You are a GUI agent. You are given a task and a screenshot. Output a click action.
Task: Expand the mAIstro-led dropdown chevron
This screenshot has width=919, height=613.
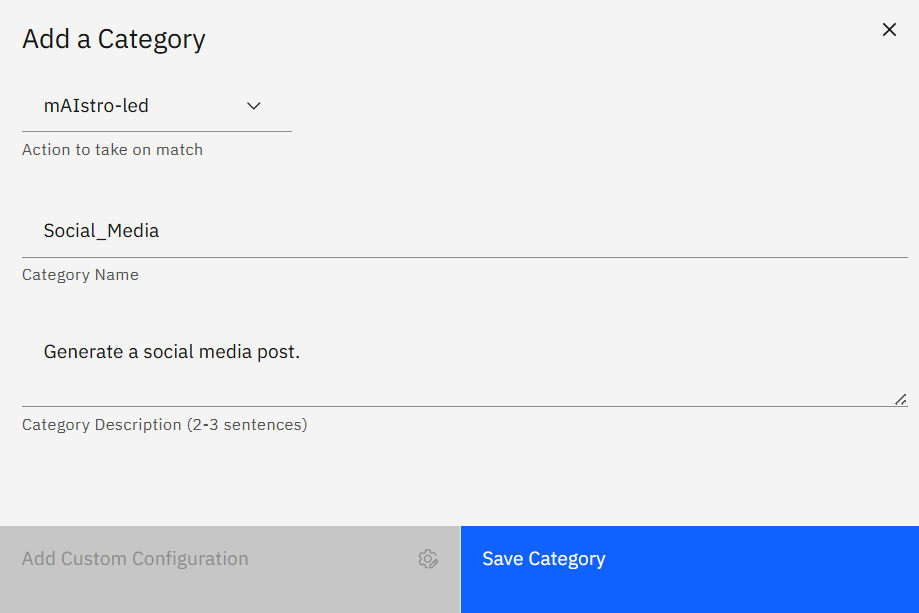tap(253, 106)
